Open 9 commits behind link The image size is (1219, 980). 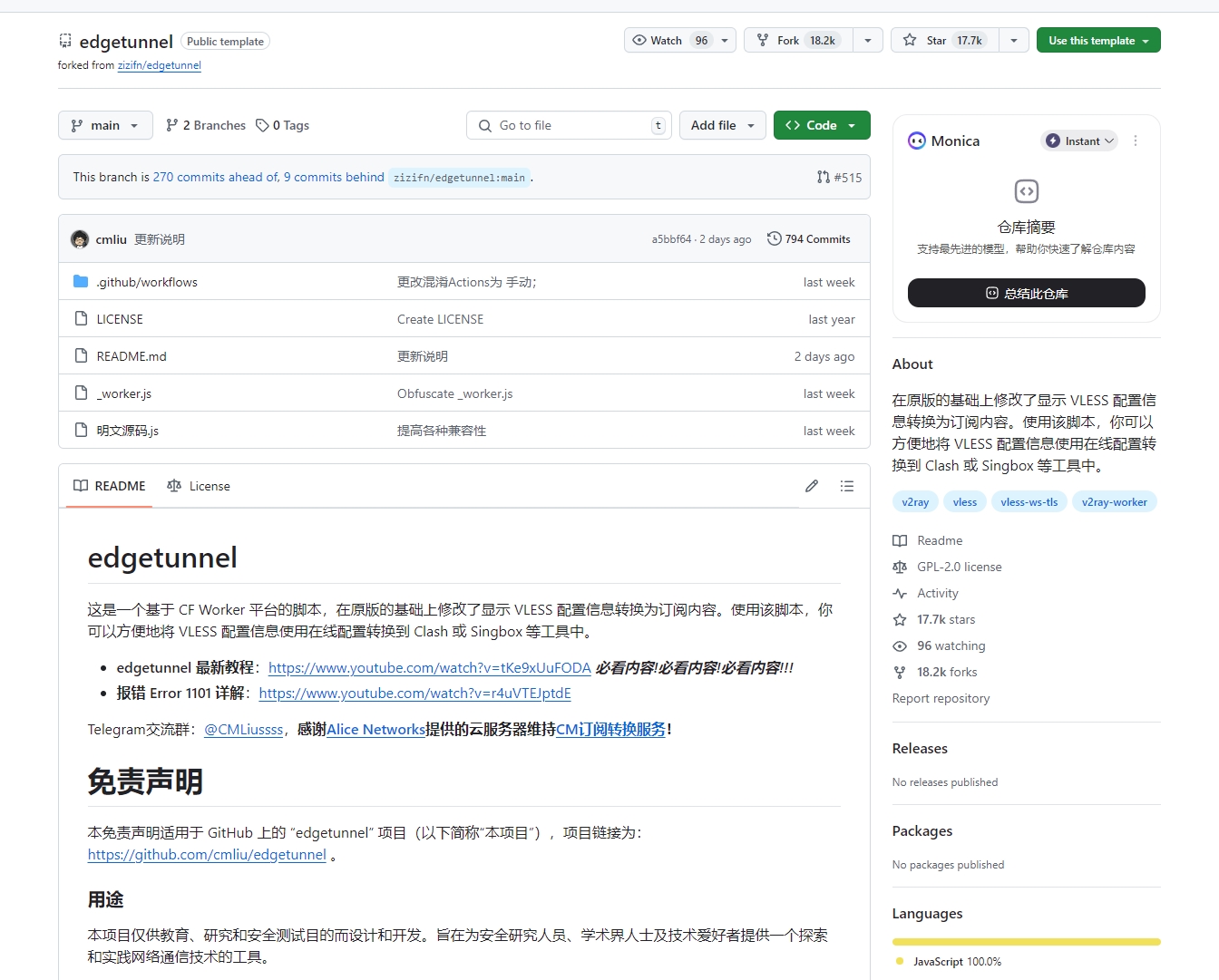pos(334,177)
